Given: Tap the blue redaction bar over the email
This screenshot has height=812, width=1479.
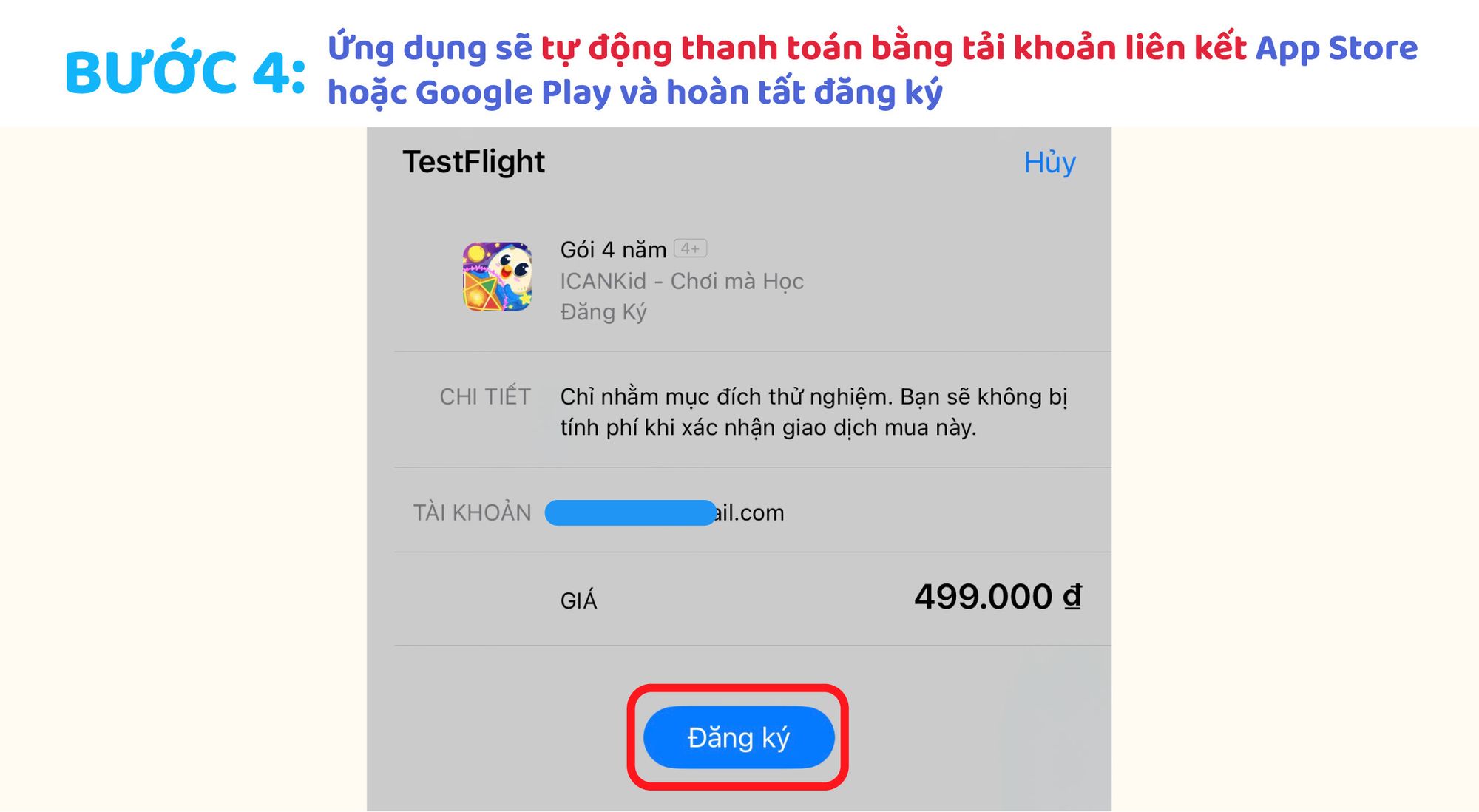Looking at the screenshot, I should click(631, 512).
